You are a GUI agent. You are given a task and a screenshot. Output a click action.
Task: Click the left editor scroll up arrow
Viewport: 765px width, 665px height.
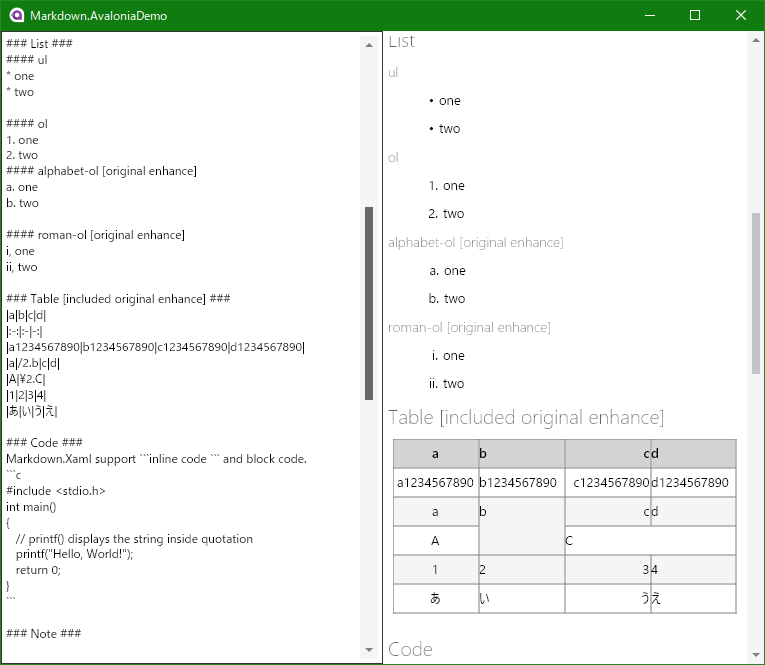[369, 45]
